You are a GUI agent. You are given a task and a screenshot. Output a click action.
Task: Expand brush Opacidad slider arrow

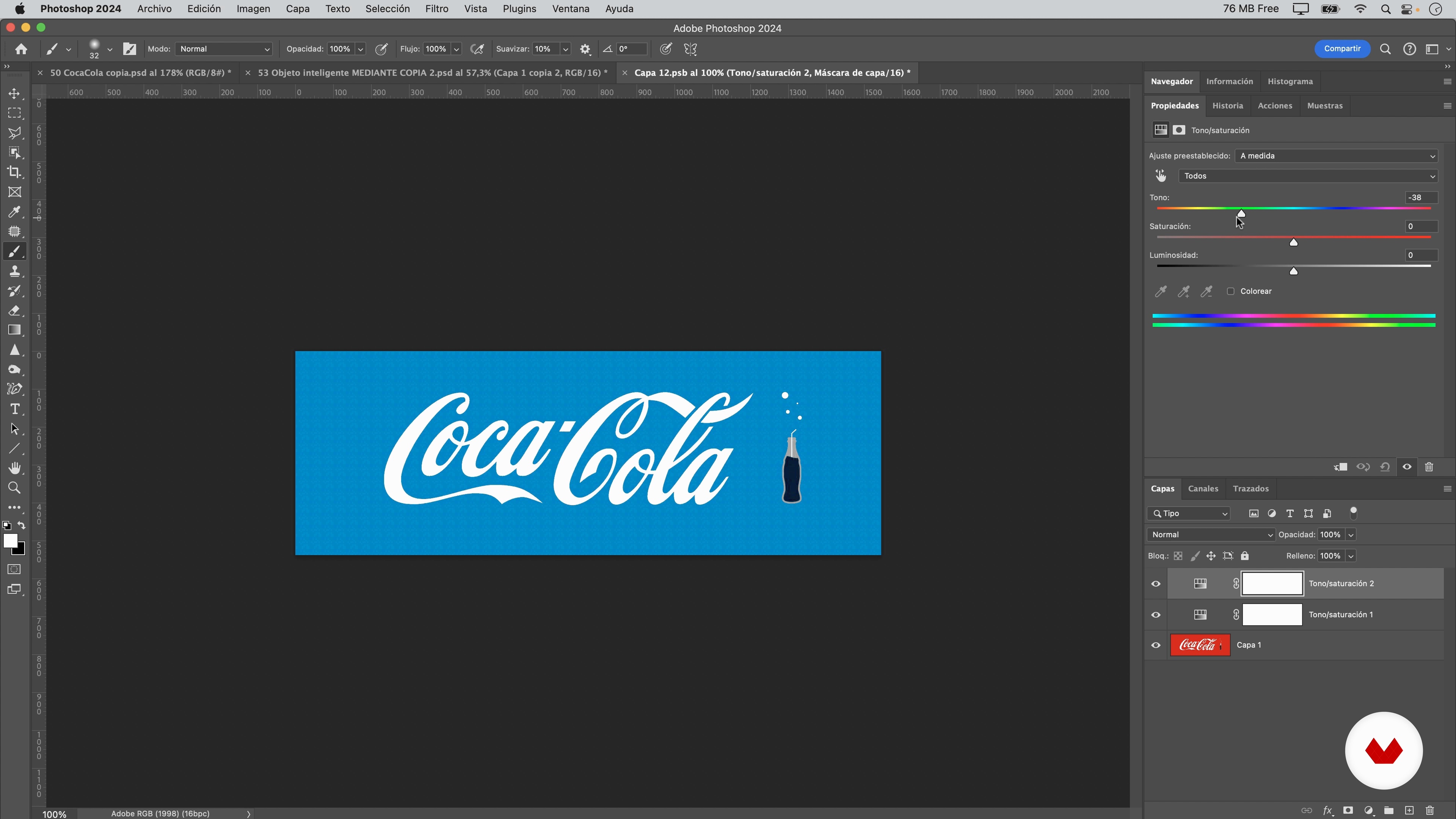click(360, 49)
